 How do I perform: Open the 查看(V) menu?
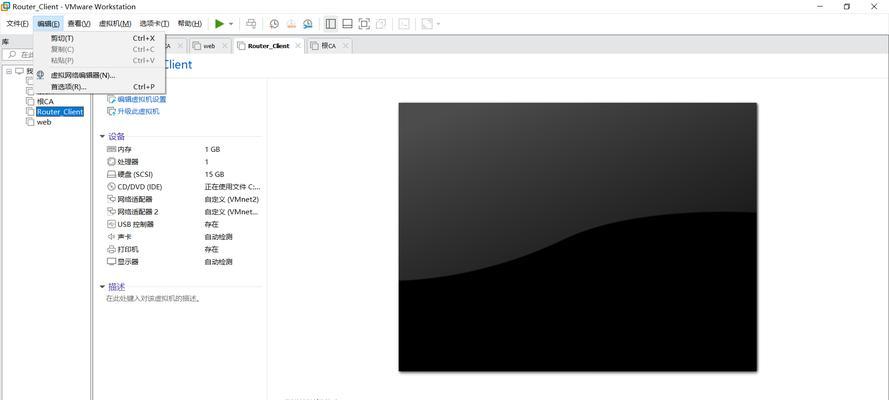(x=79, y=24)
